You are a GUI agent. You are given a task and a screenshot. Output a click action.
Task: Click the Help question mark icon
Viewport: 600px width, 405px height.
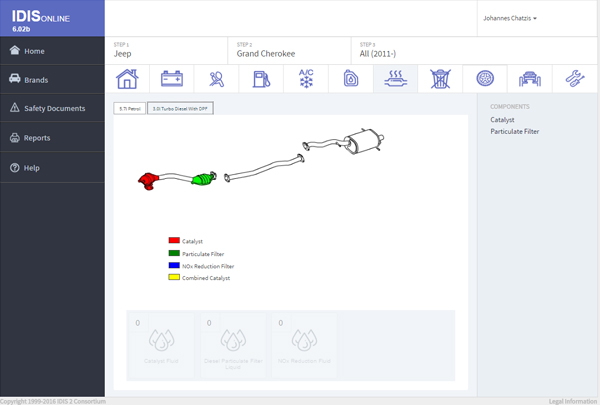click(15, 168)
